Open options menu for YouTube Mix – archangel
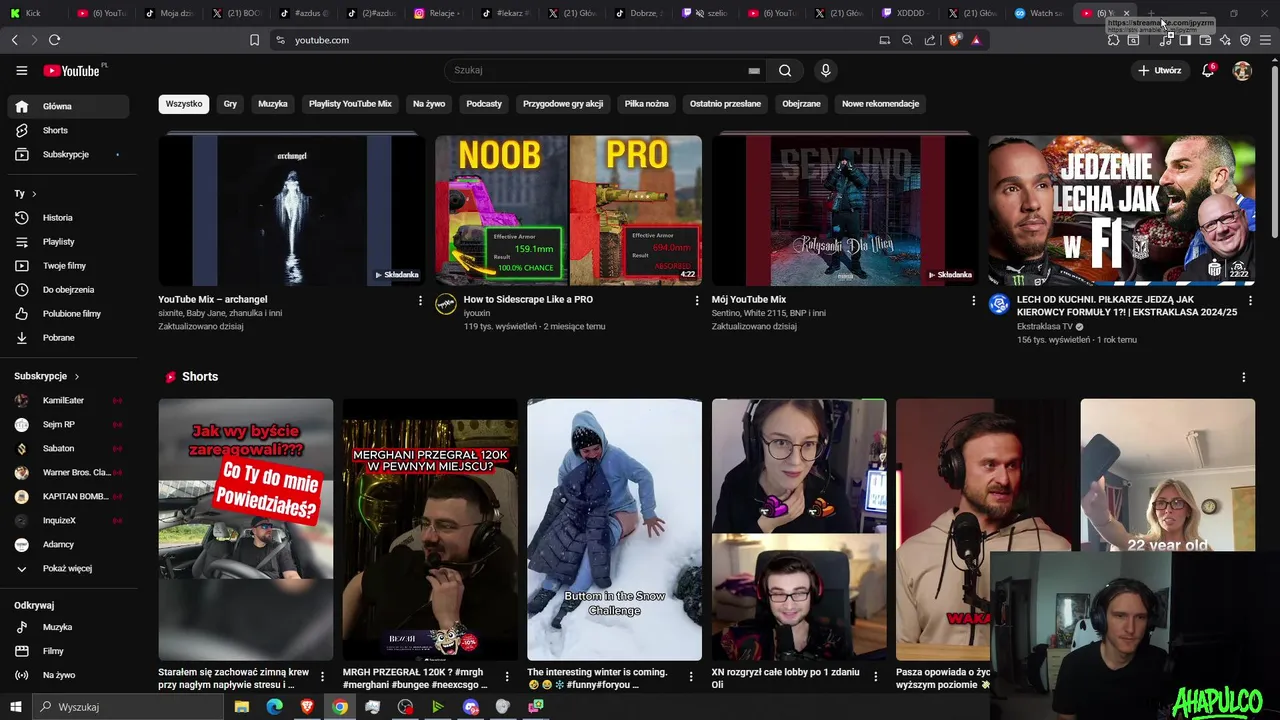Screen dimensions: 1280x720 [420, 300]
